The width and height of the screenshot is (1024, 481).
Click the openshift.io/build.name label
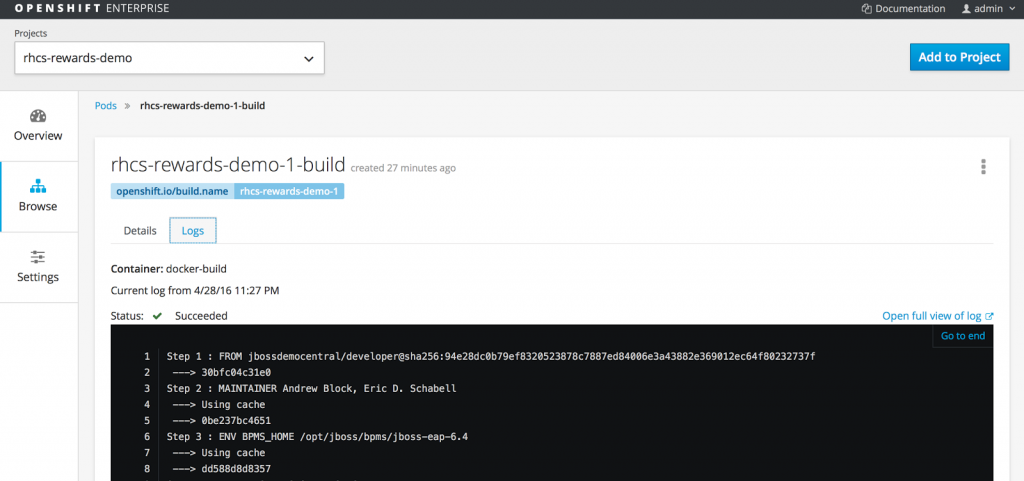(172, 192)
